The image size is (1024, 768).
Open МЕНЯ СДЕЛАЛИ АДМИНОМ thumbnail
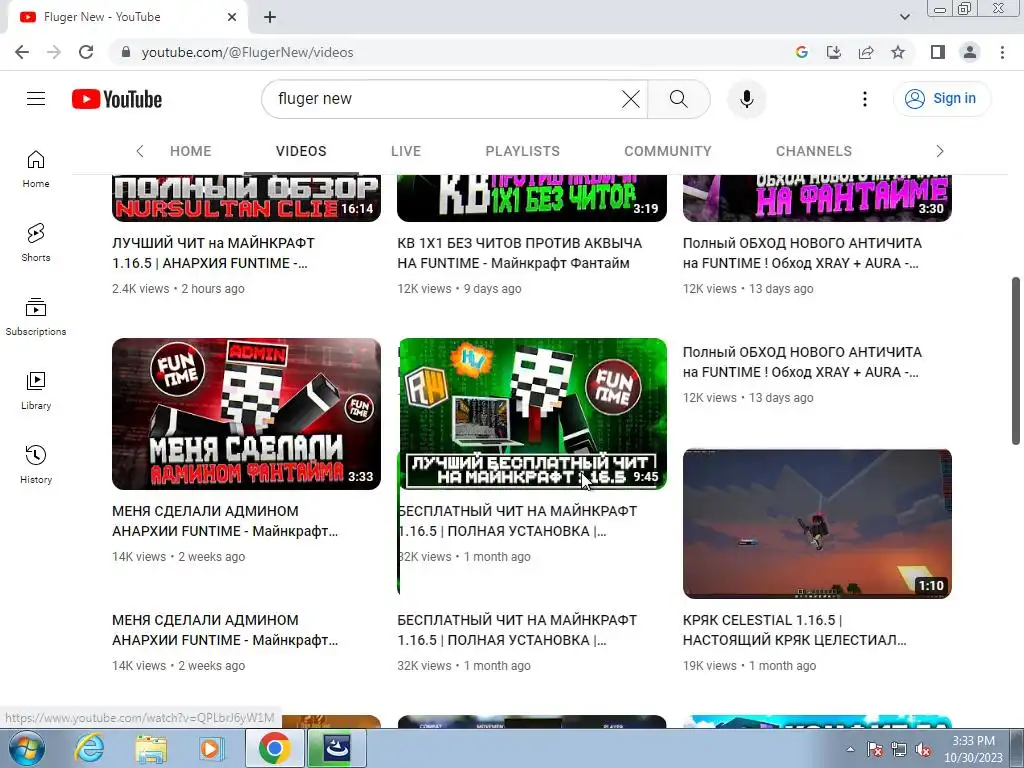[x=246, y=414]
